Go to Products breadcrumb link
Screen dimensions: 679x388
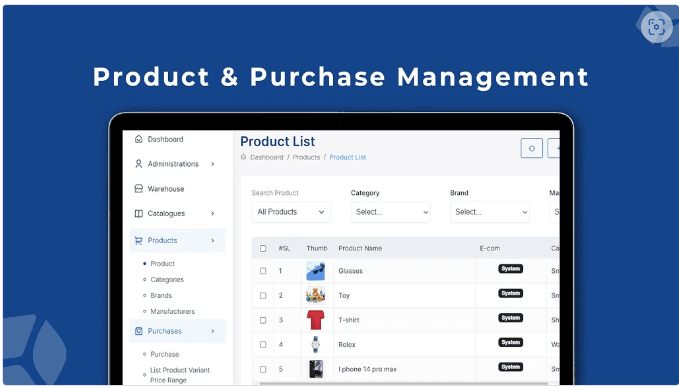[306, 157]
